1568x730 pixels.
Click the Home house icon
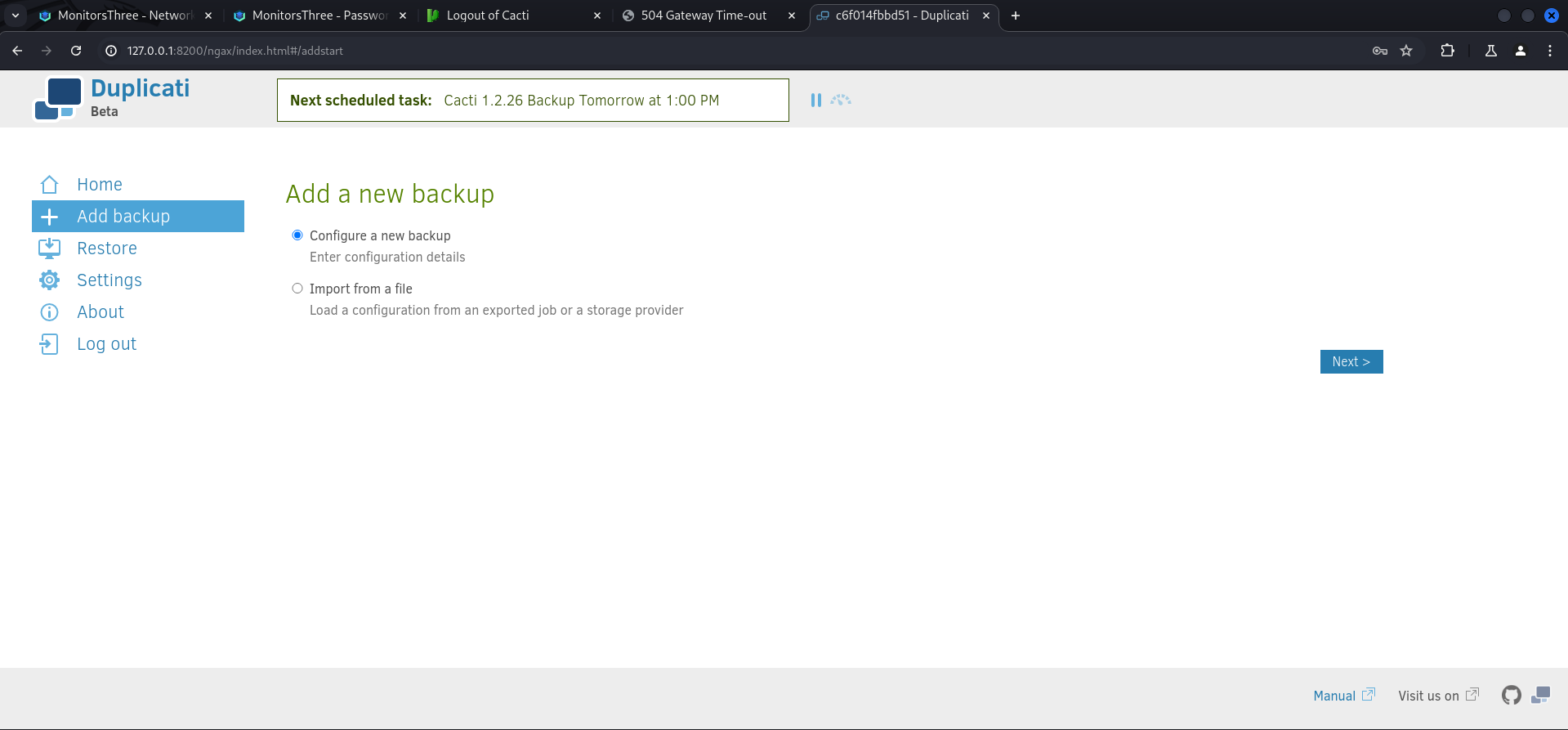pos(49,185)
